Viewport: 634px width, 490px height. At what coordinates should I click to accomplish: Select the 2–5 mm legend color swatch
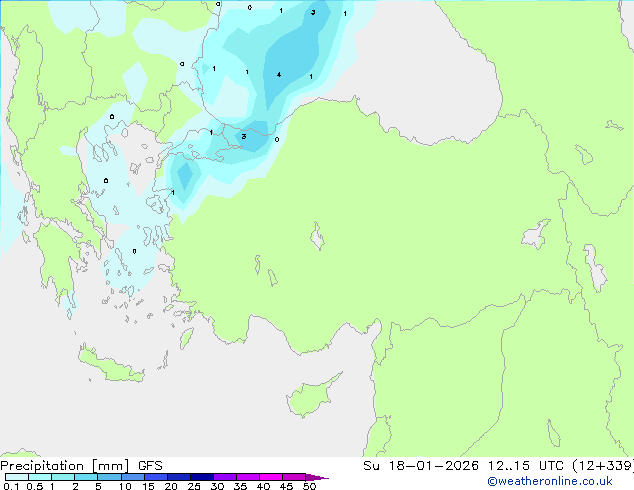(x=86, y=477)
